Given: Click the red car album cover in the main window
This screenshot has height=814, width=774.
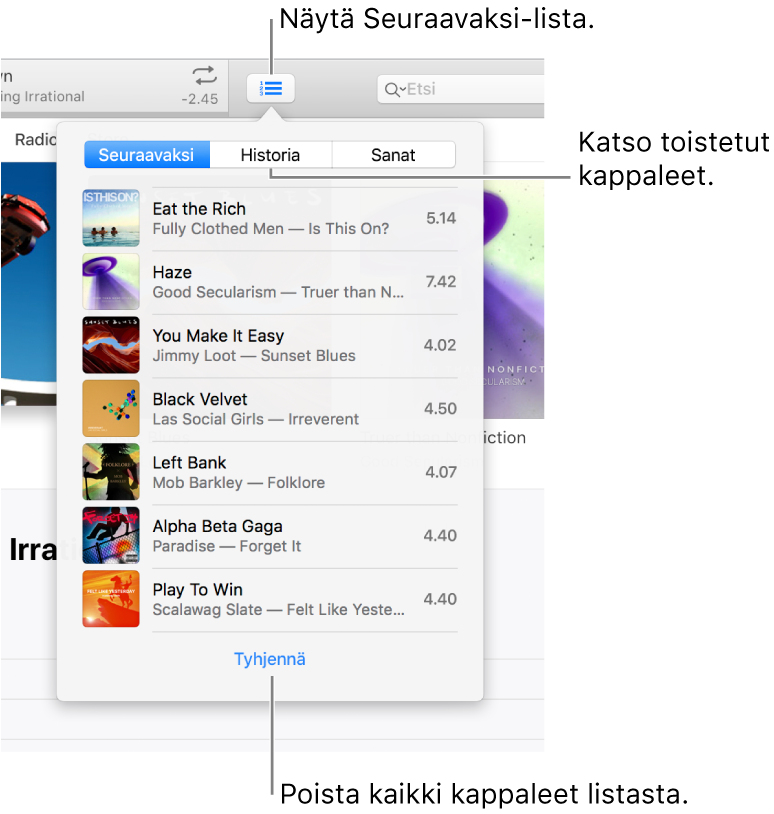Looking at the screenshot, I should pos(29,284).
